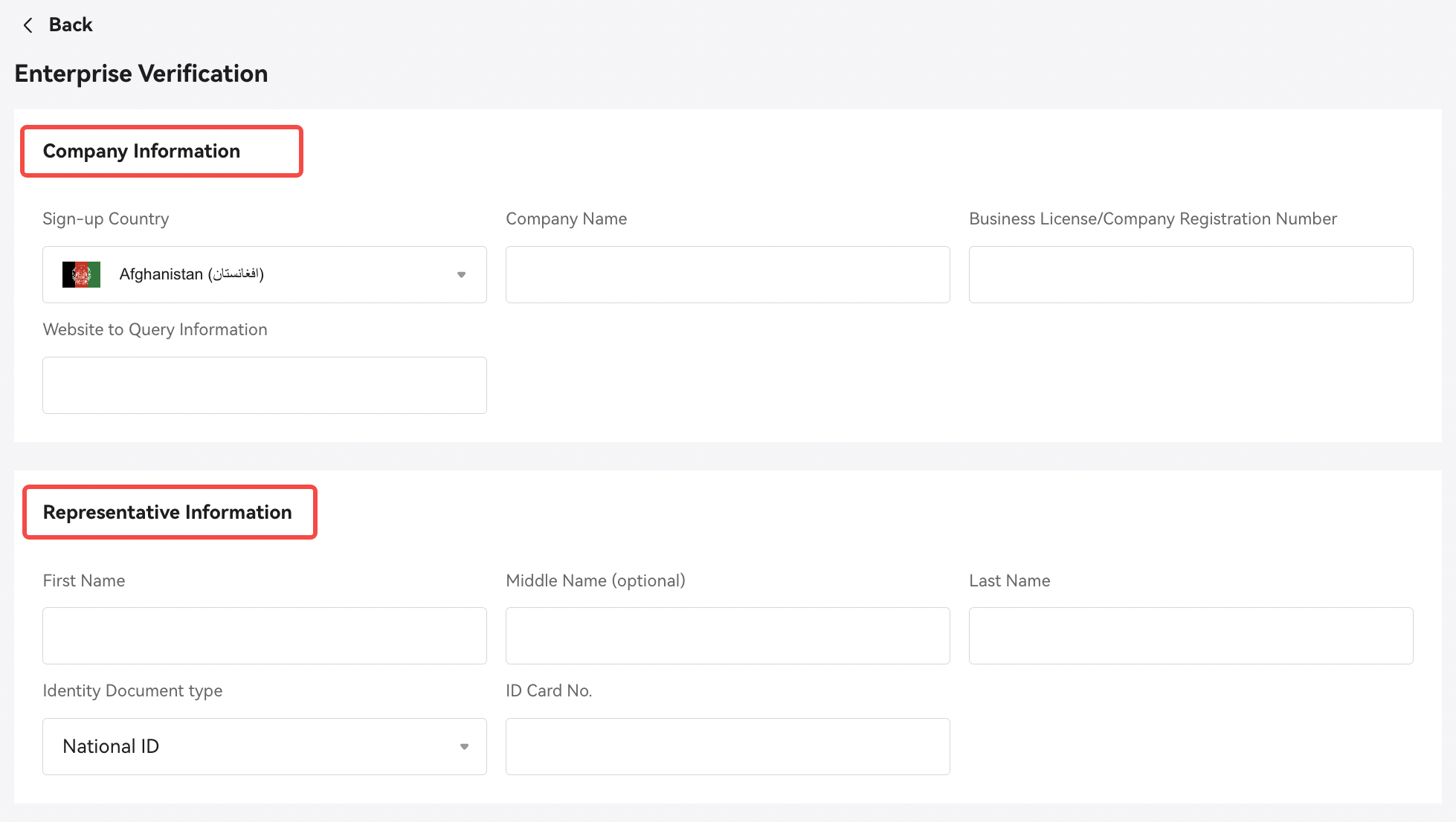Click the Identity Document type label
This screenshot has width=1456, height=822.
pyautogui.click(x=132, y=690)
